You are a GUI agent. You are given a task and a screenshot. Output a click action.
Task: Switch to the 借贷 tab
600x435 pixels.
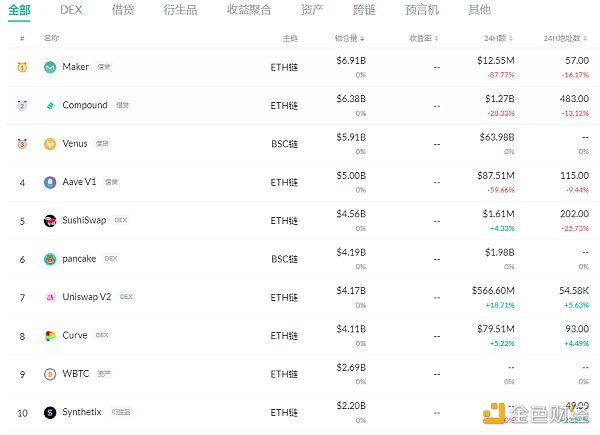[123, 10]
